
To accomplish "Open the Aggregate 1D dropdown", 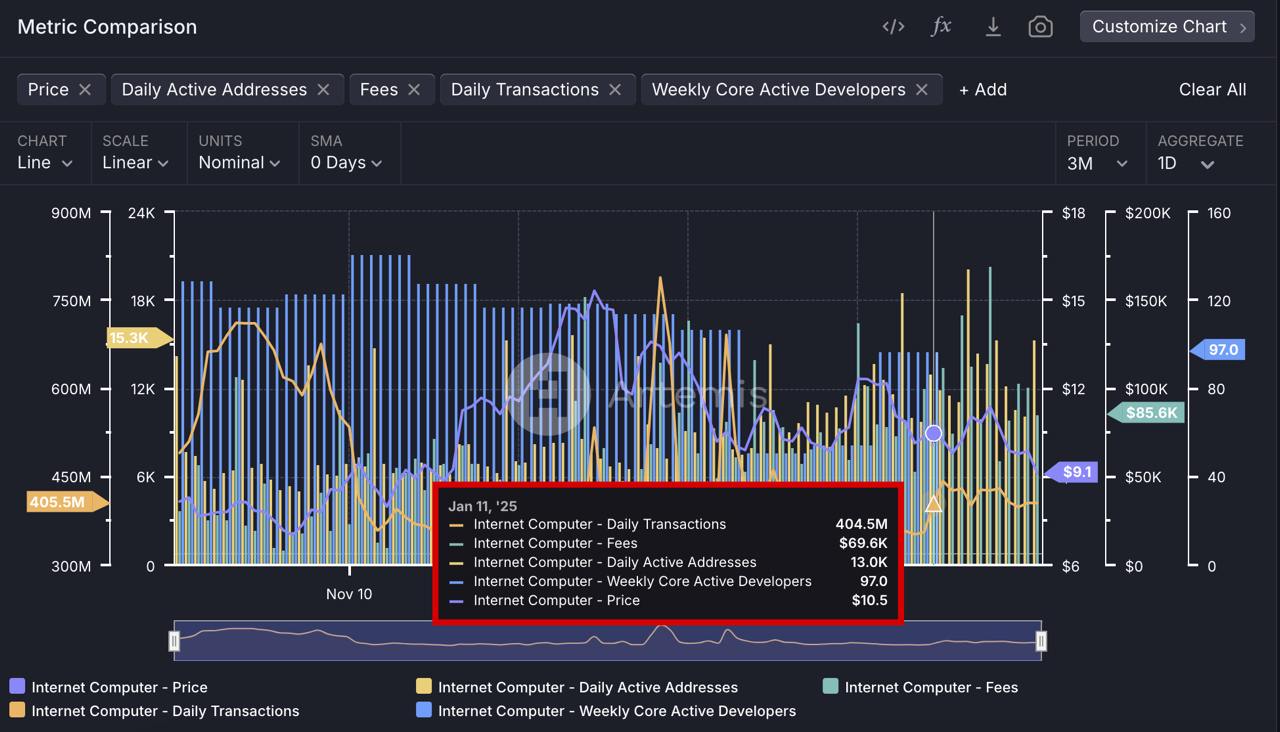I will tap(1186, 163).
